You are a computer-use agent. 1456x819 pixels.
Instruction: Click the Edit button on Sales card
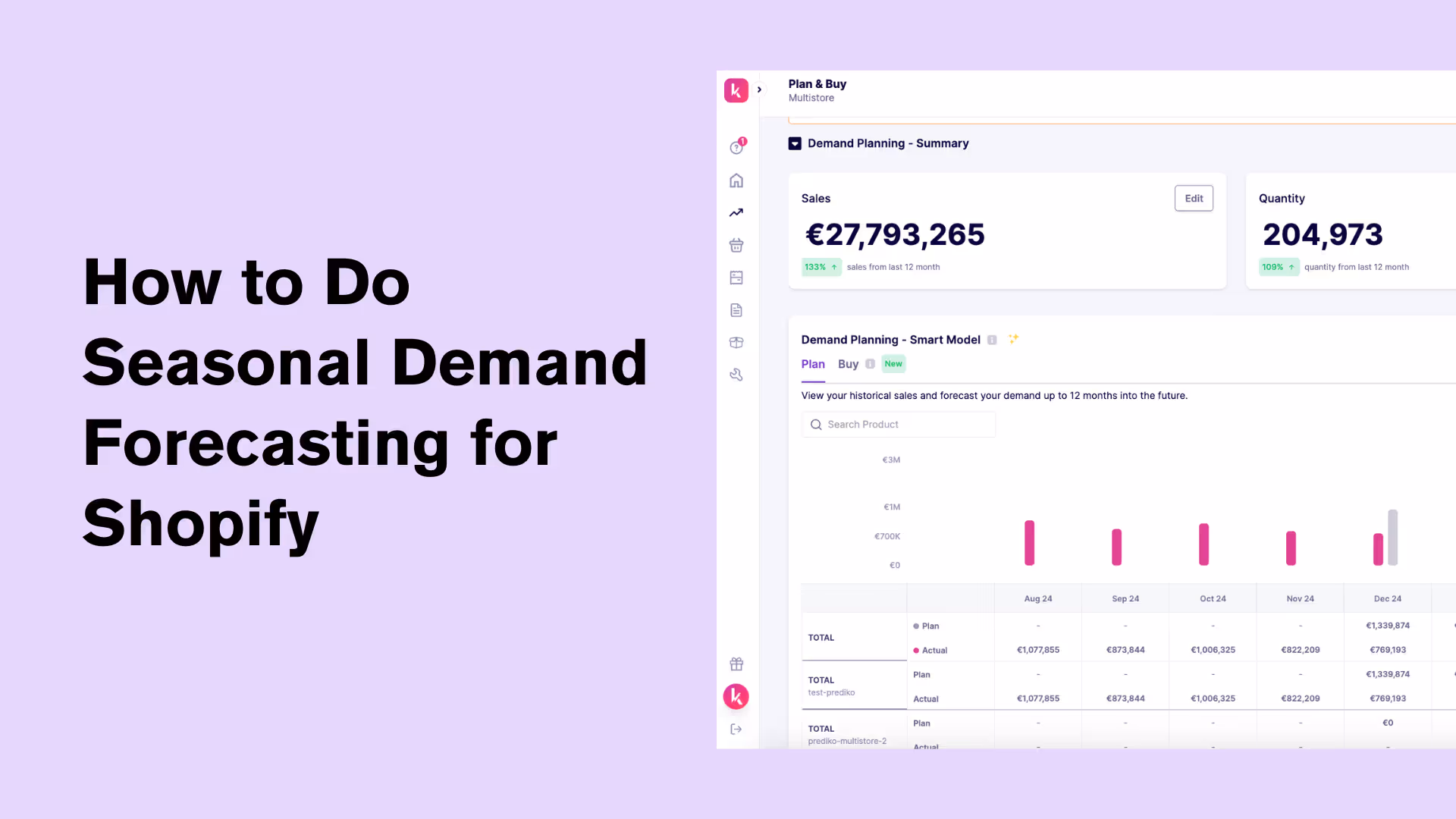[x=1194, y=198]
